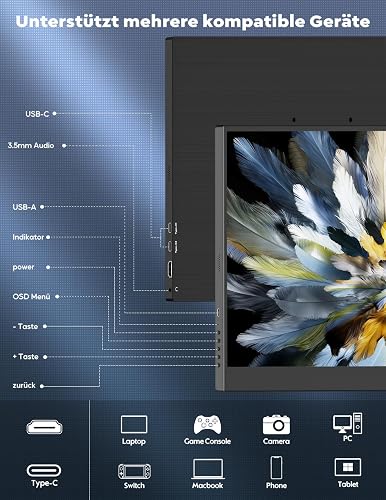Click the '+ Taste' label

pos(25,357)
